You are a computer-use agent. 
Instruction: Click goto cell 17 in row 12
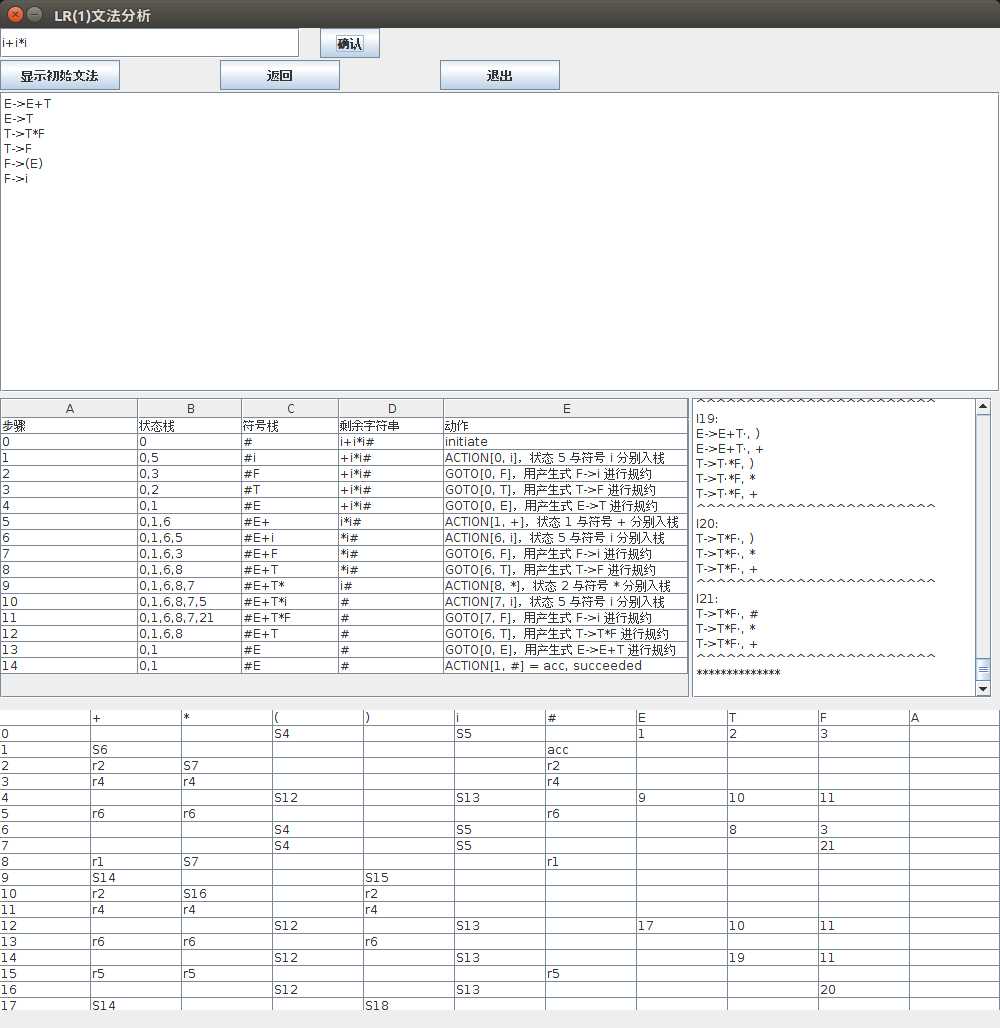coord(681,926)
